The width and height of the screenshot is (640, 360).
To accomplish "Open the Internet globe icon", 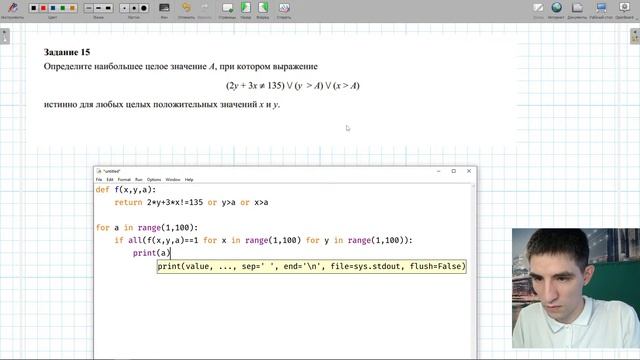I will [556, 8].
